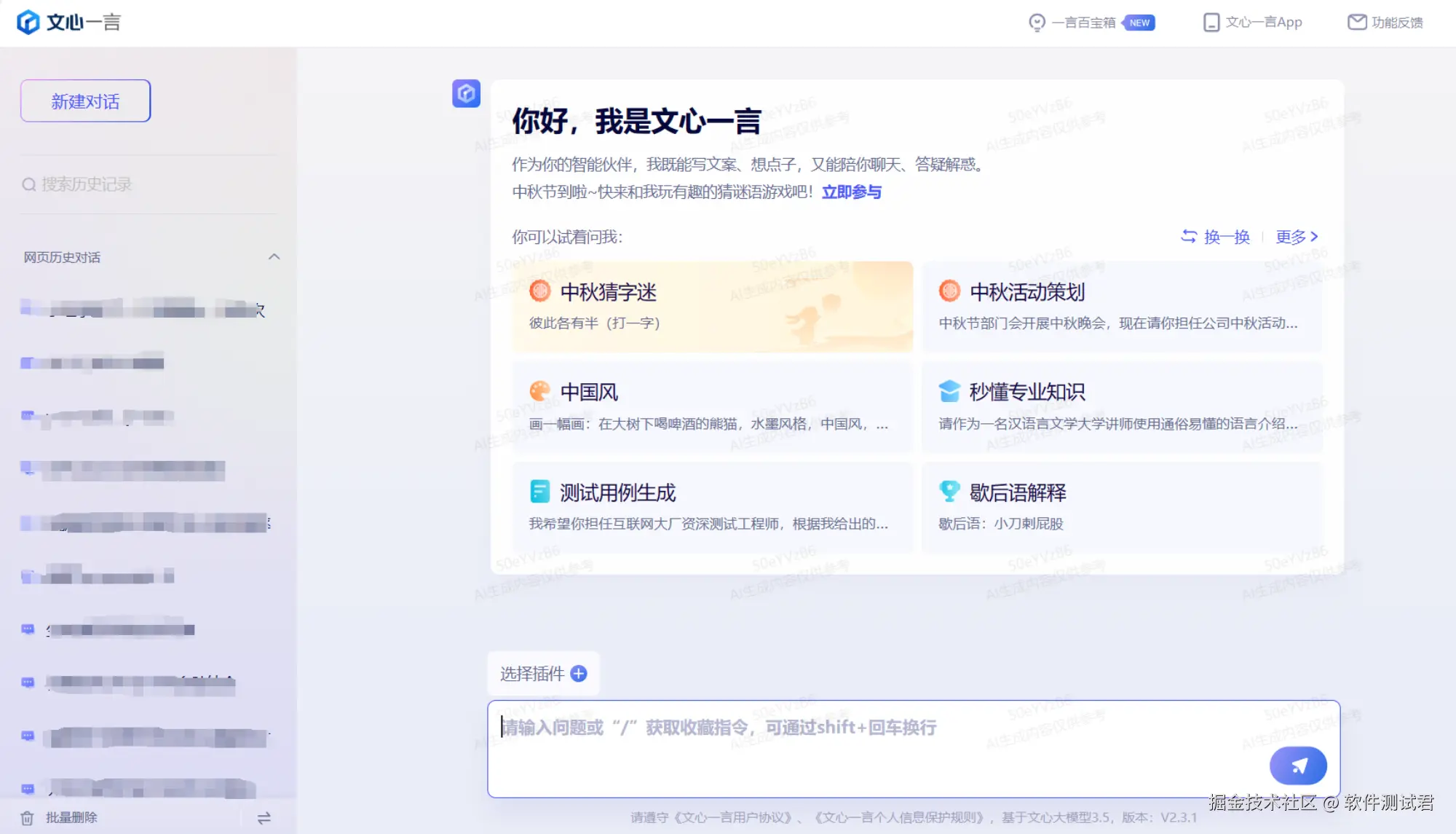
Task: Click the 新建对话 button
Action: coord(85,101)
